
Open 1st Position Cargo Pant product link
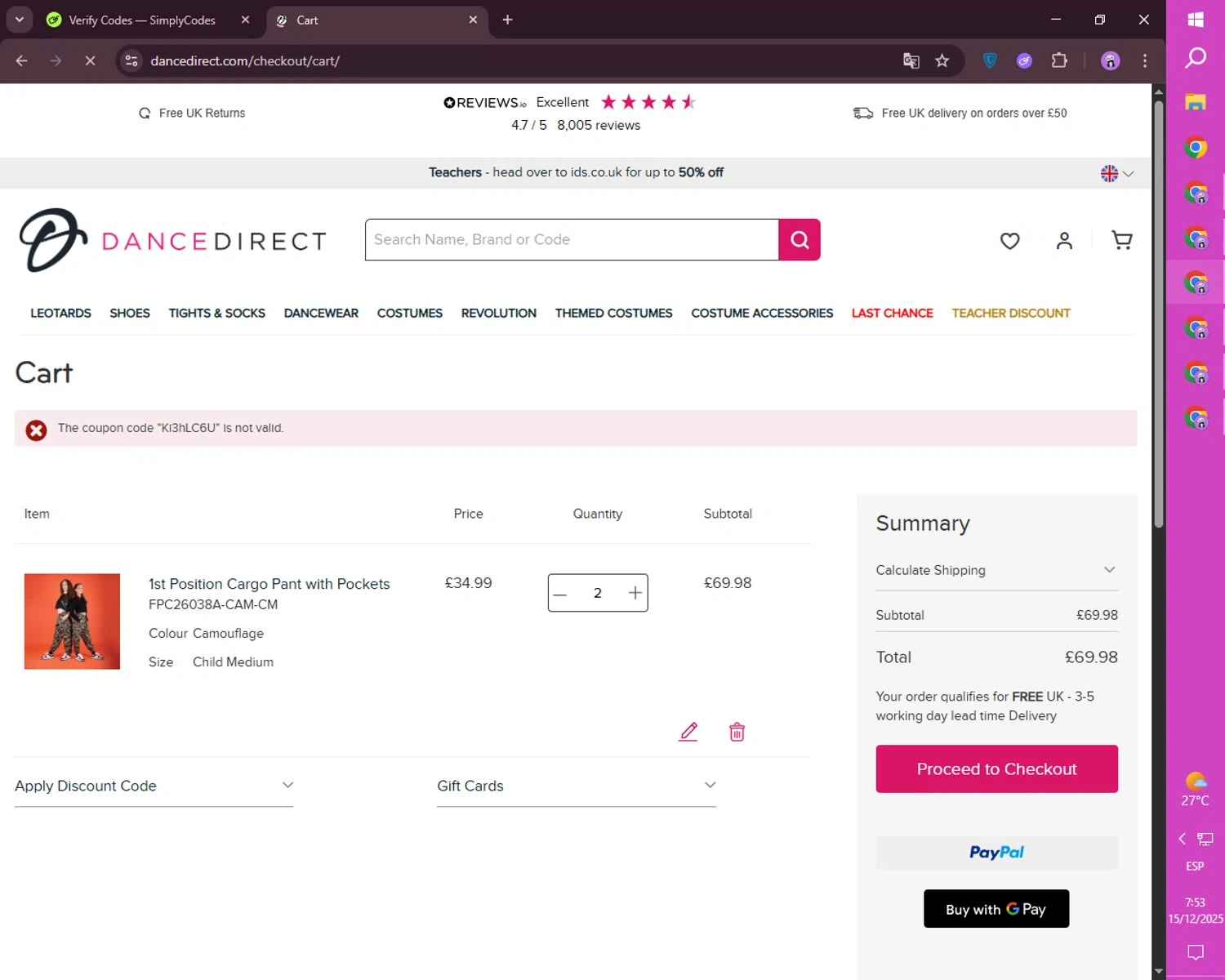(x=269, y=584)
